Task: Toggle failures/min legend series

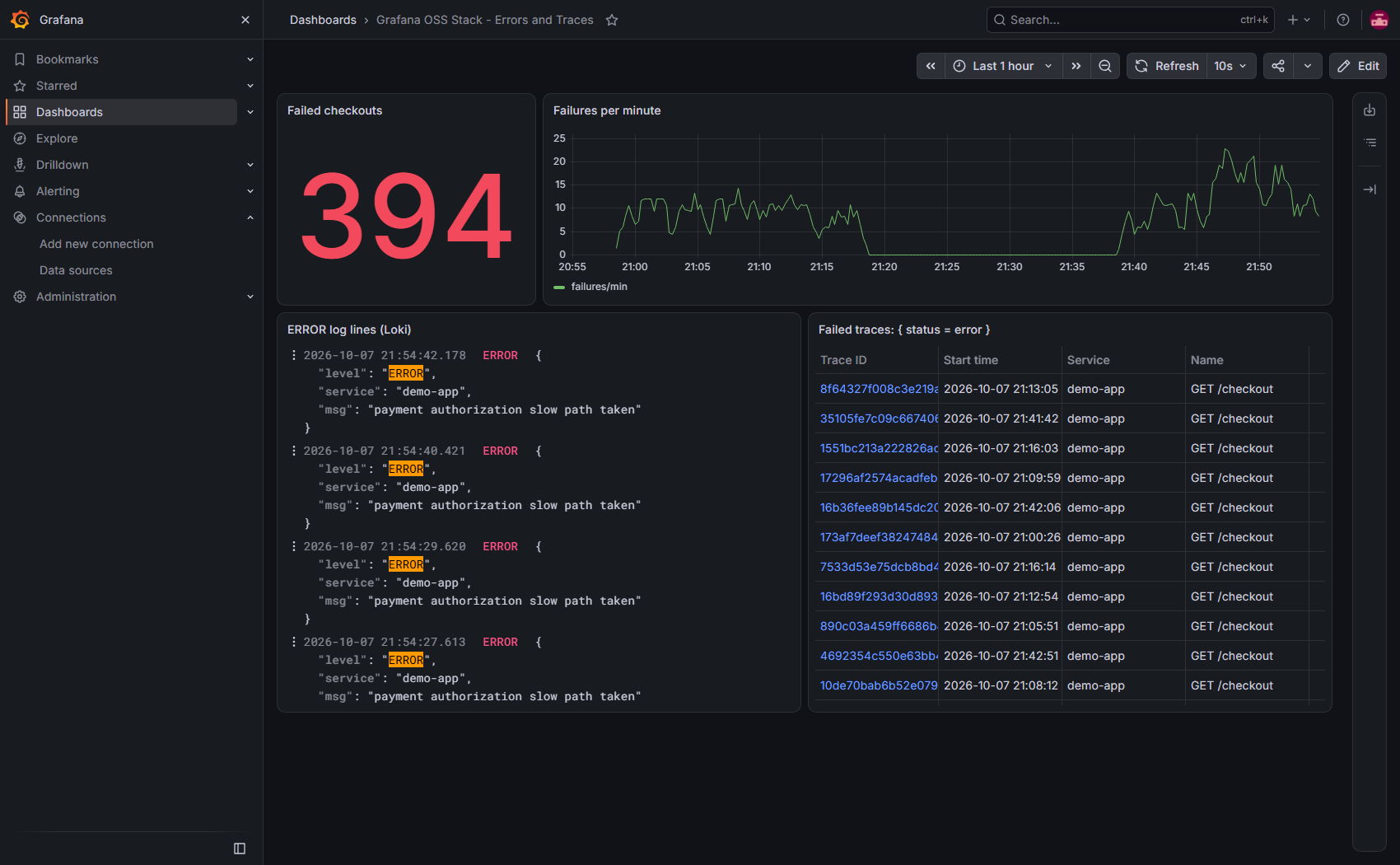Action: (599, 287)
